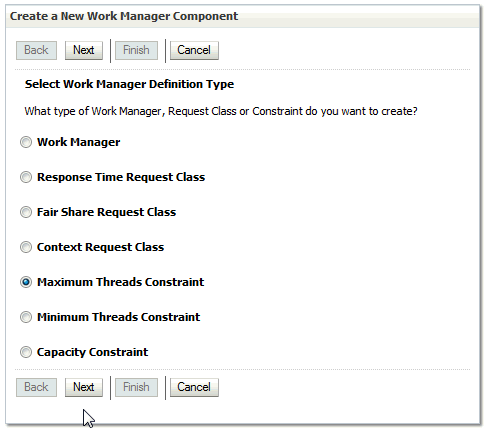Screen dimensions: 484x435
Task: Click the 'Minimum Threads Constraint' label text
Action: coord(118,317)
